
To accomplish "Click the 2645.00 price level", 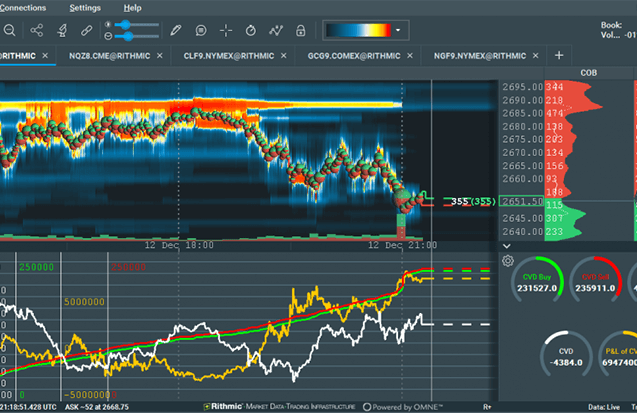I will (x=522, y=218).
